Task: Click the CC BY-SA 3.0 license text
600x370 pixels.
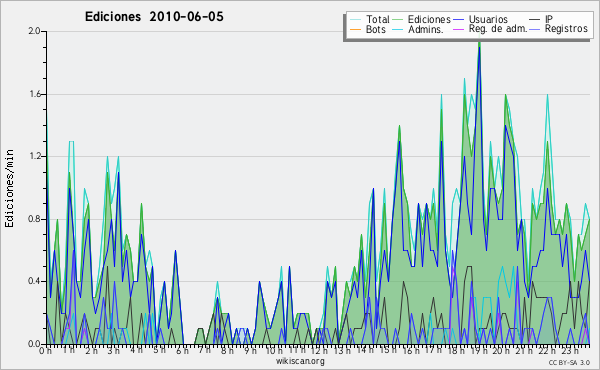Action: 569,362
